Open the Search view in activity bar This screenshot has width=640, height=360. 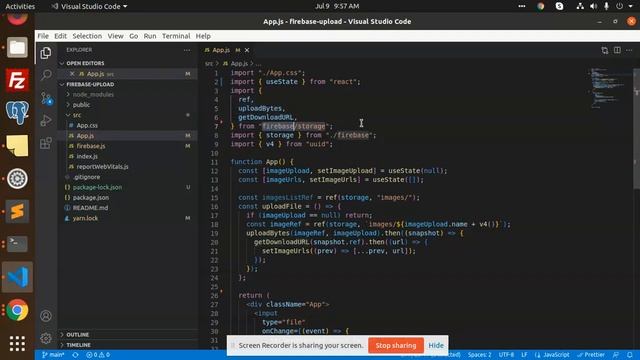(46, 75)
